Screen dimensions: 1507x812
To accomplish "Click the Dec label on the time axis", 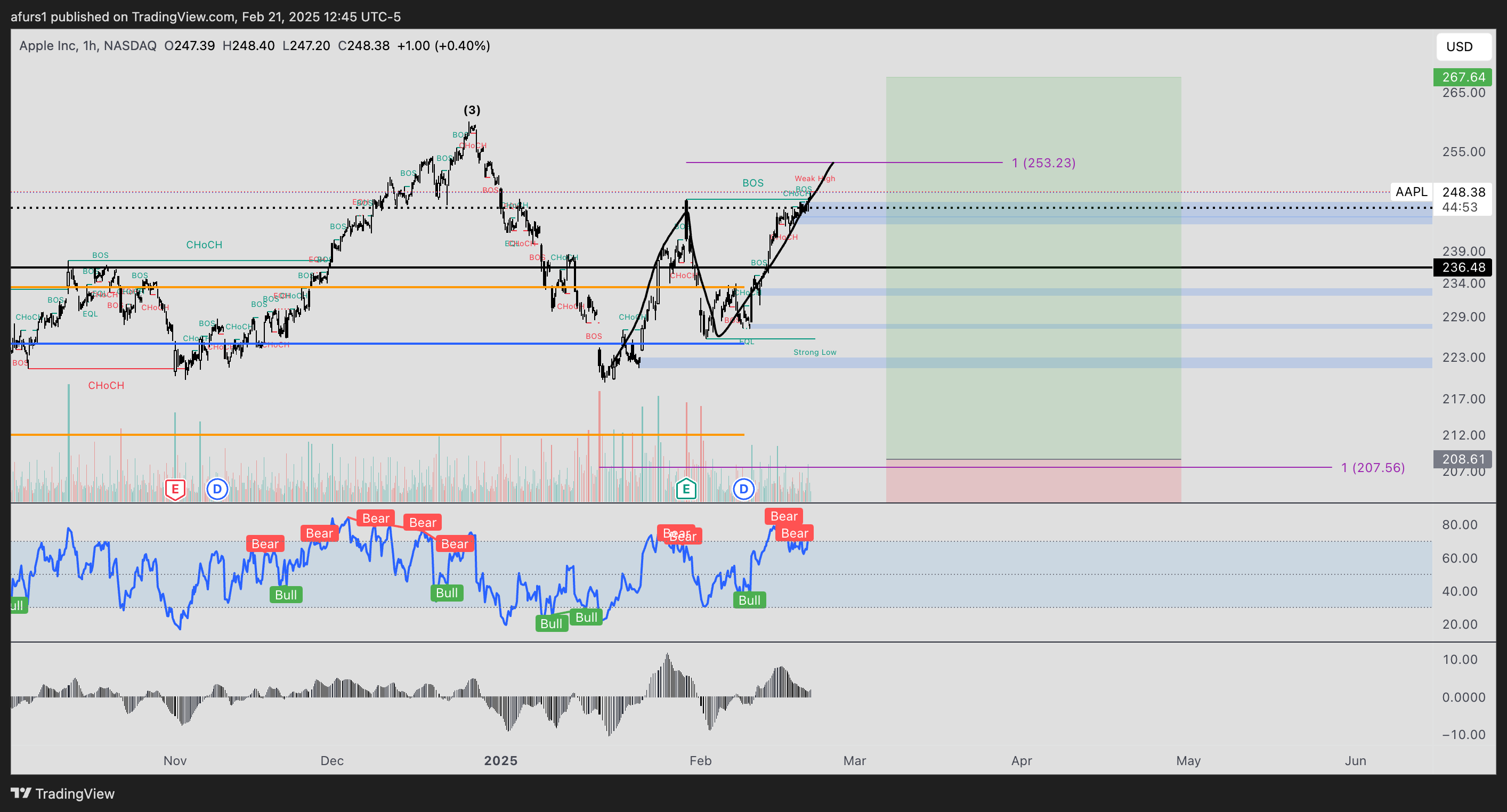I will click(x=331, y=760).
